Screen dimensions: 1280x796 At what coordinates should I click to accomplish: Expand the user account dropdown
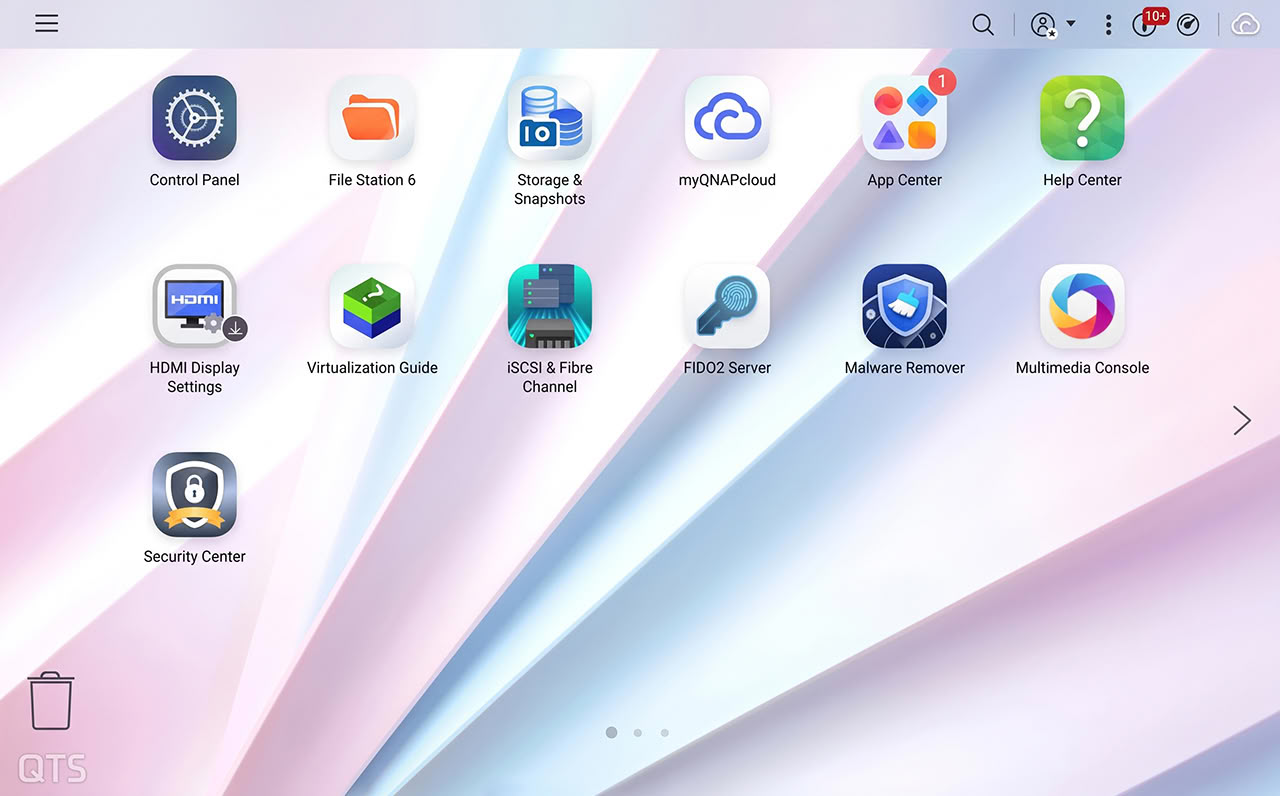pyautogui.click(x=1053, y=25)
